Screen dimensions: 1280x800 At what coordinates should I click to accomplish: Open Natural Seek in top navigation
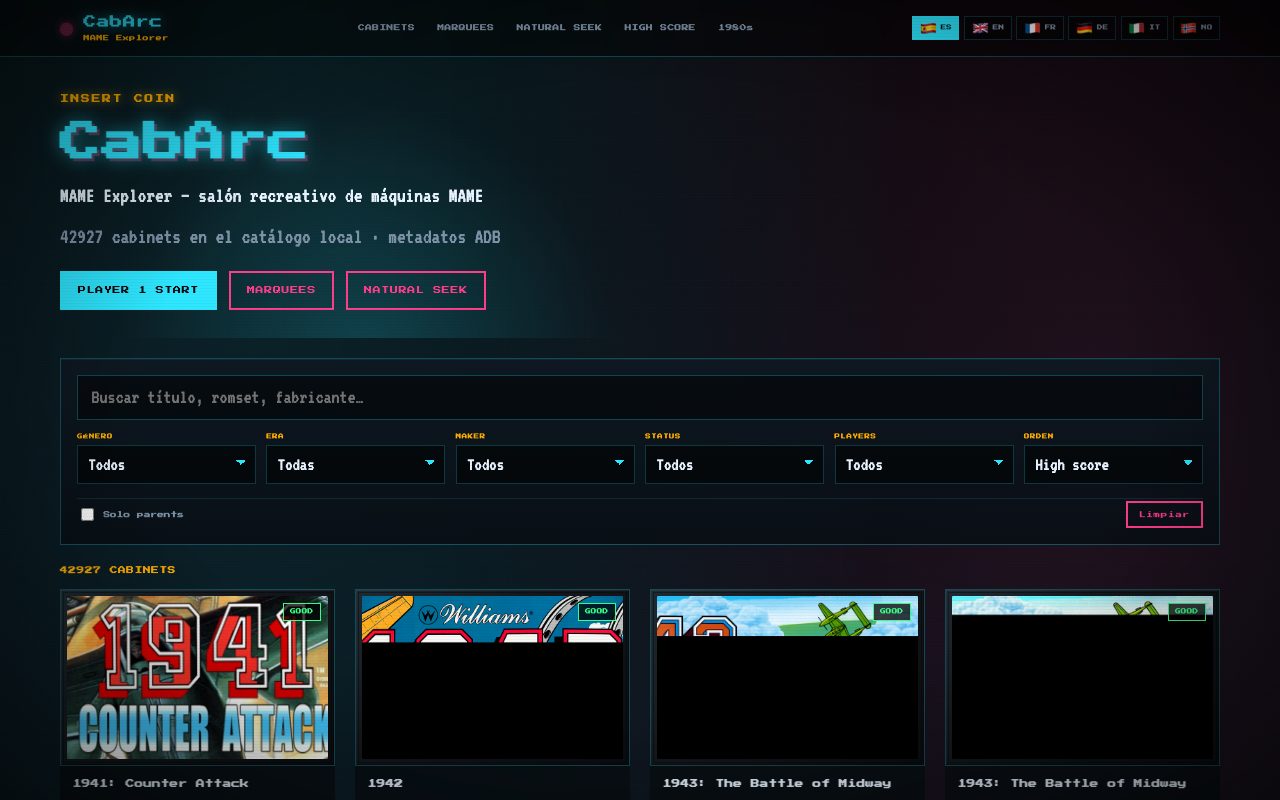pyautogui.click(x=559, y=28)
